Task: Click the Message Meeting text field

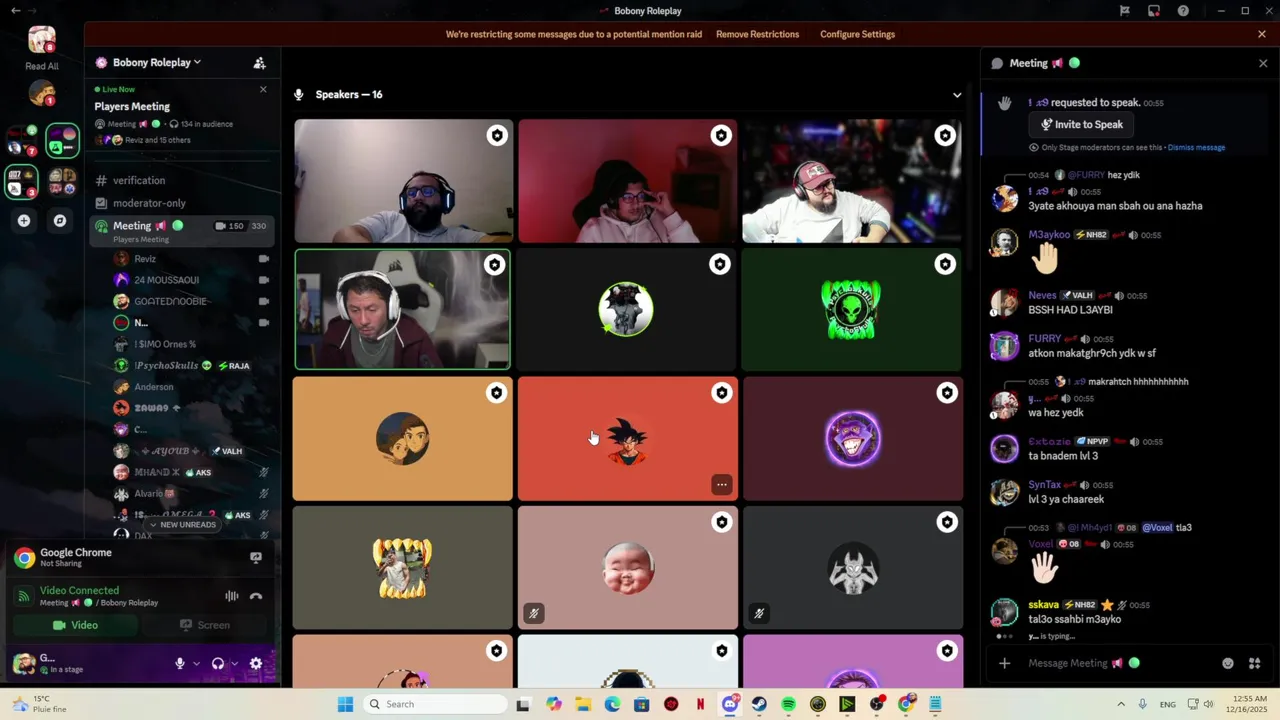Action: point(1115,663)
